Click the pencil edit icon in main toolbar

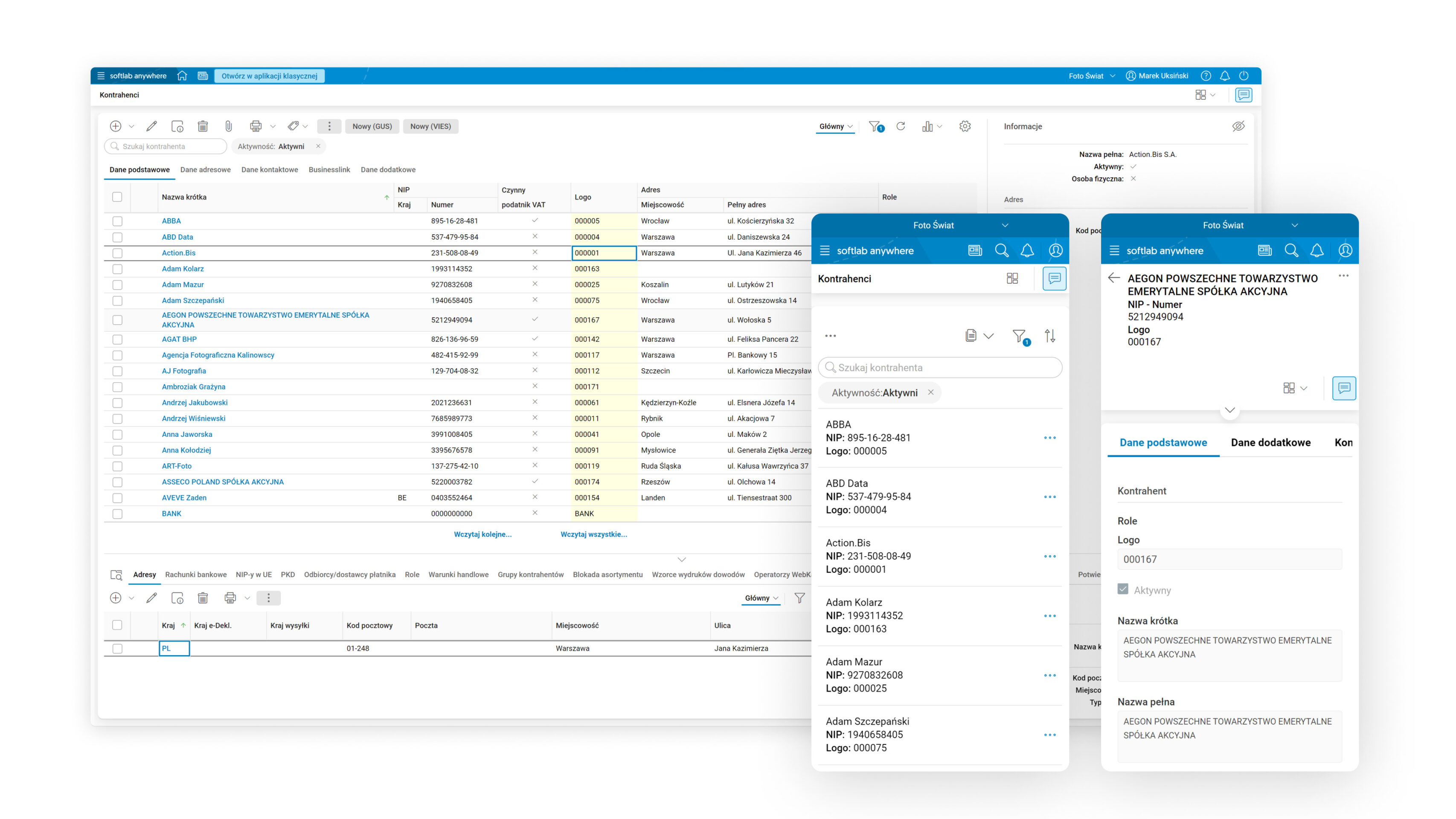[x=151, y=126]
